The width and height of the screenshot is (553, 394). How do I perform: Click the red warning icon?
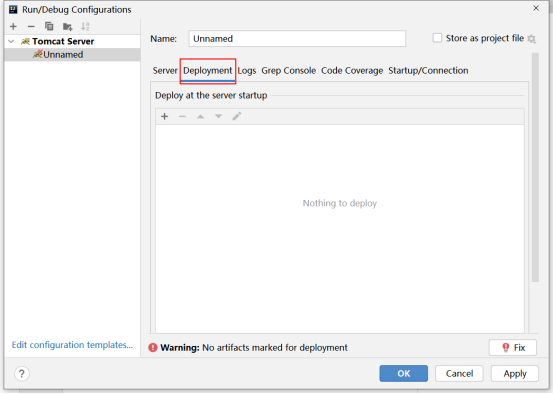tap(153, 348)
